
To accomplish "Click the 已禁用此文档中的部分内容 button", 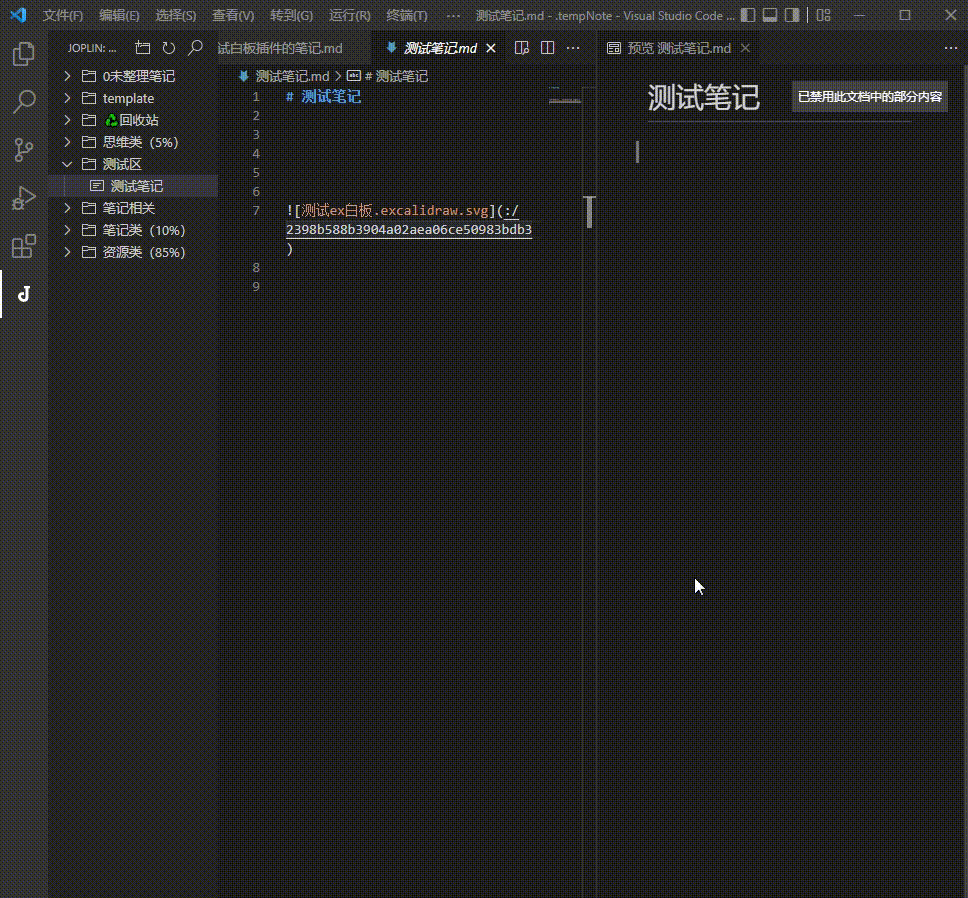I will tap(869, 97).
